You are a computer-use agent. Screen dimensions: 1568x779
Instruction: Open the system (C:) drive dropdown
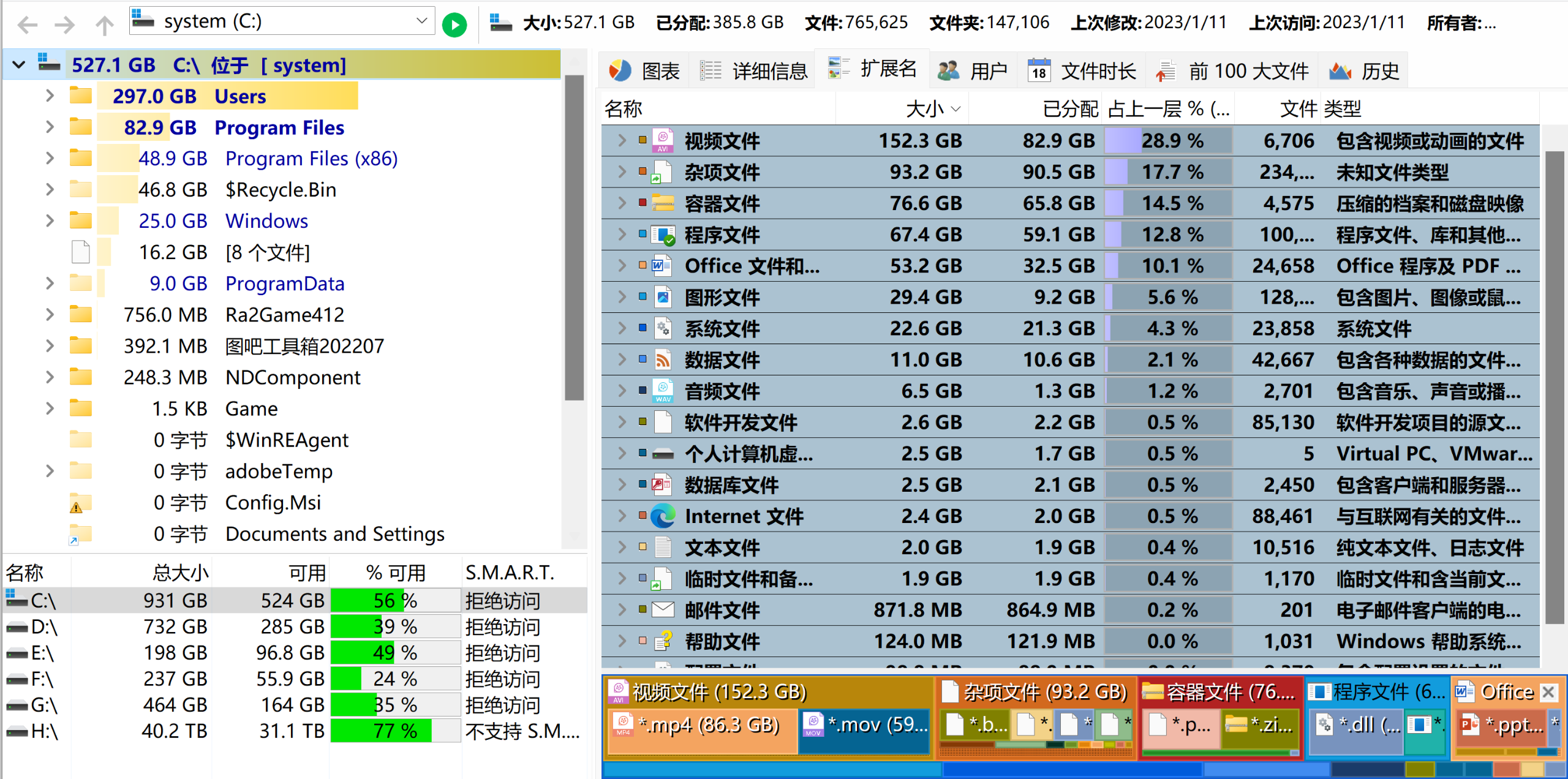[421, 21]
